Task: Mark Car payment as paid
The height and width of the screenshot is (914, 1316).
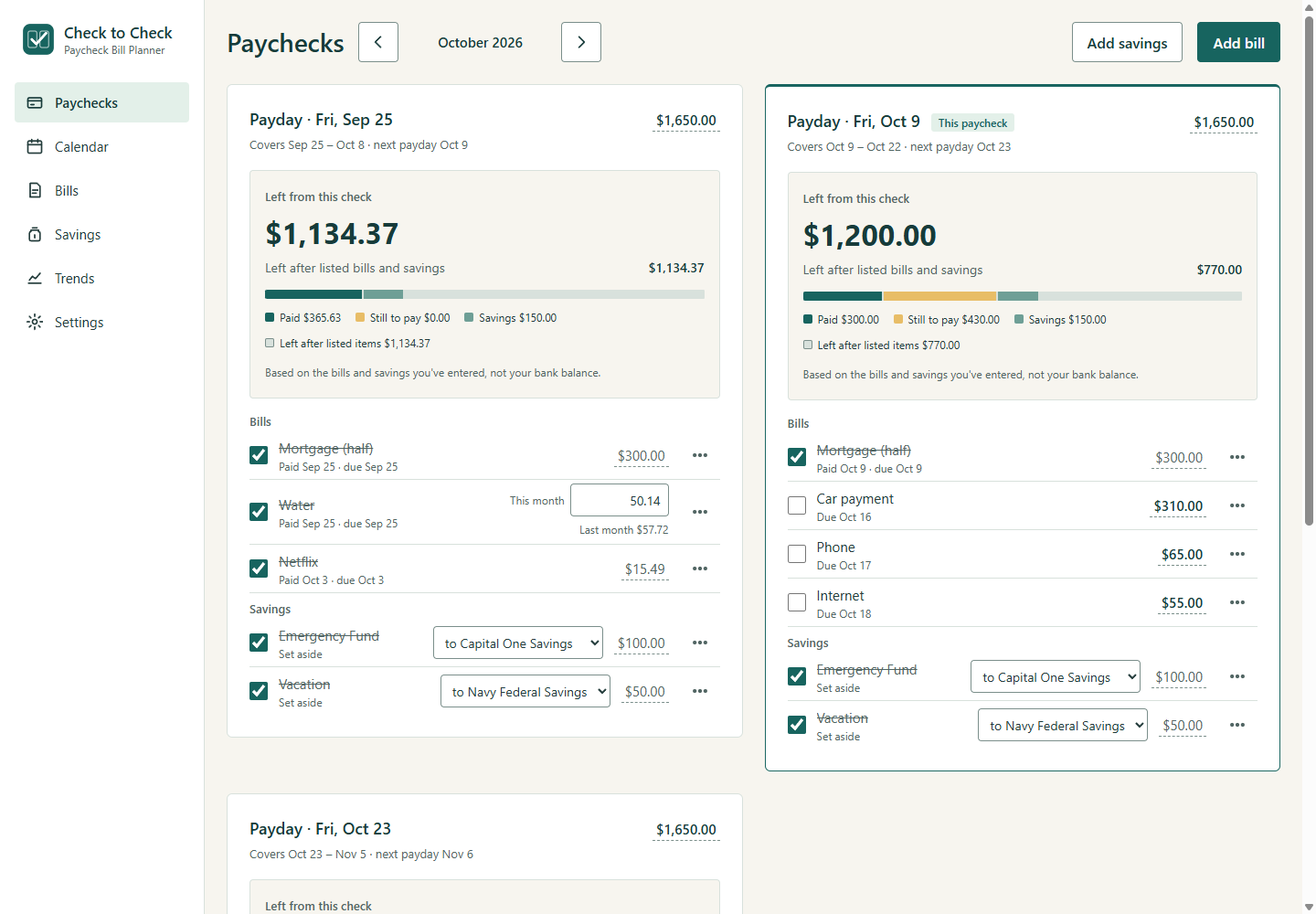Action: point(797,505)
